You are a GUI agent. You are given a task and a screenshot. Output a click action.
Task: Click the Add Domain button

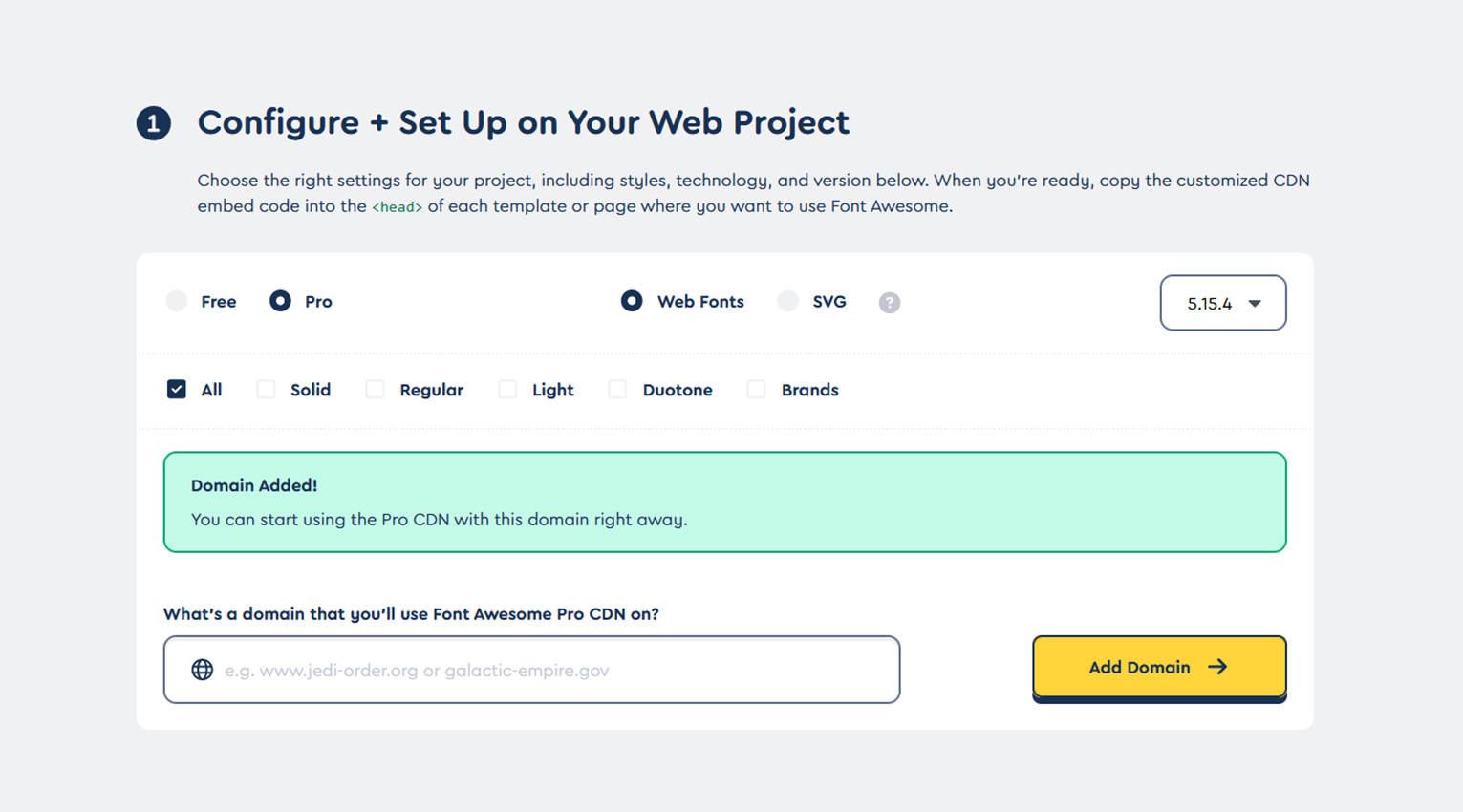point(1159,668)
